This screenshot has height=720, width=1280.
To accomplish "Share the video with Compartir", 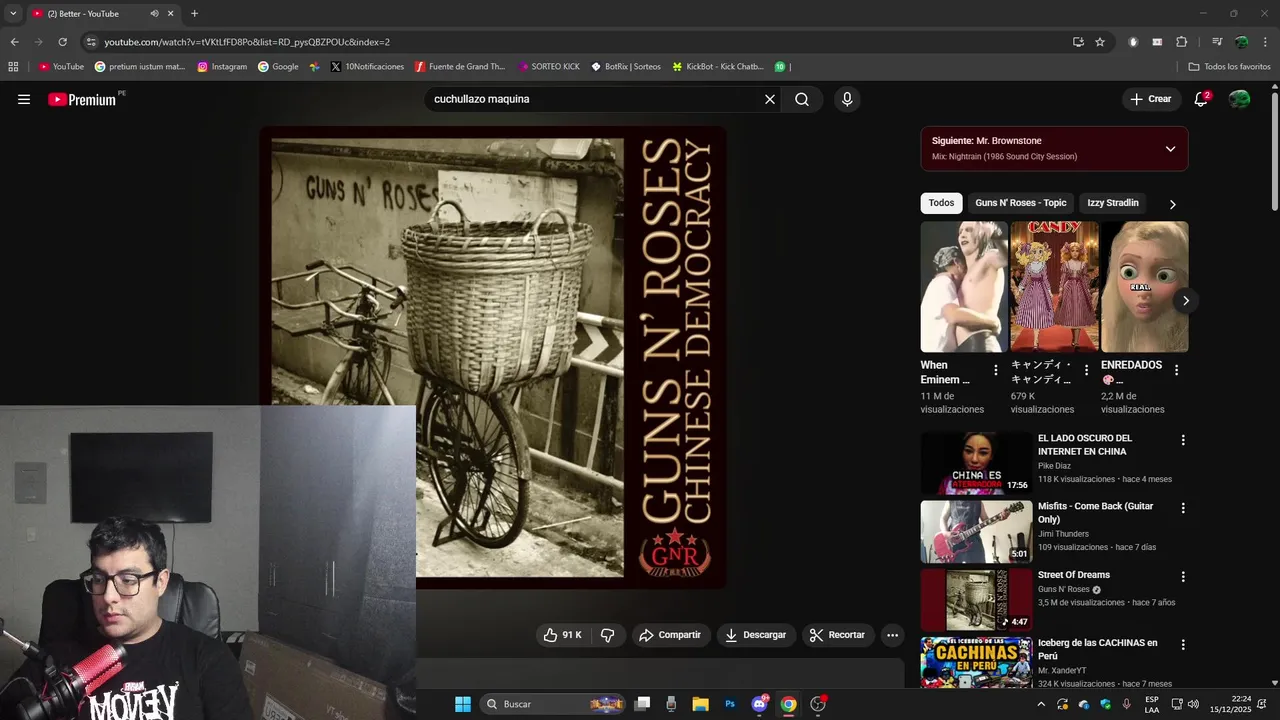I will [670, 635].
